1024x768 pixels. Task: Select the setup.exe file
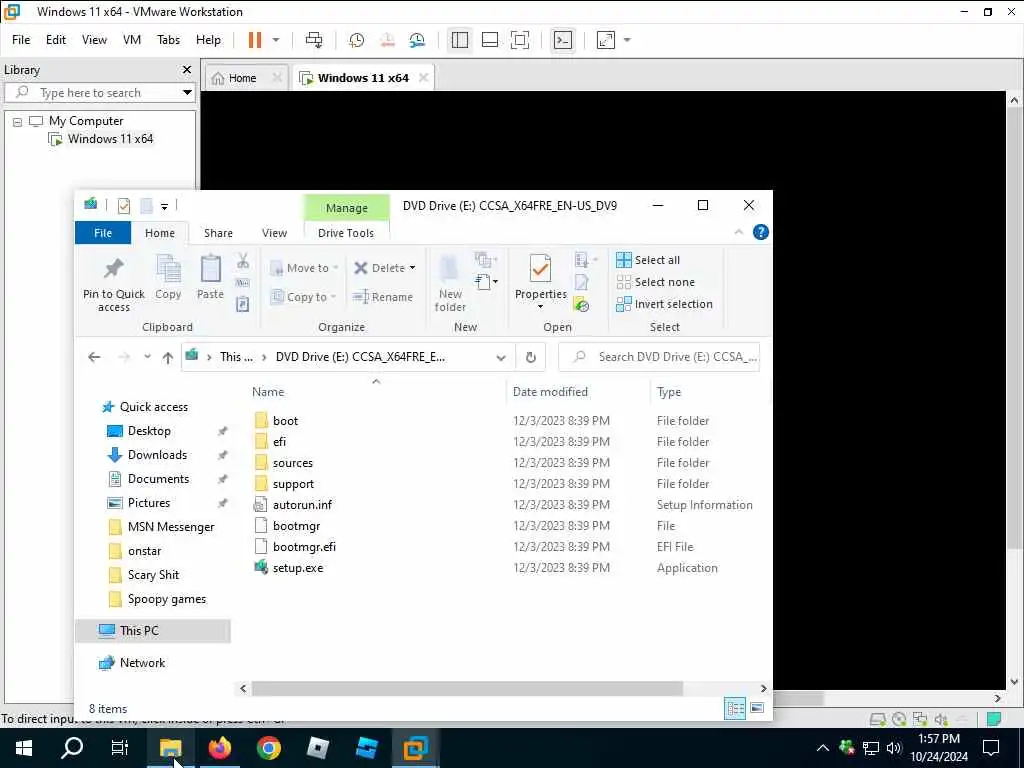(298, 568)
